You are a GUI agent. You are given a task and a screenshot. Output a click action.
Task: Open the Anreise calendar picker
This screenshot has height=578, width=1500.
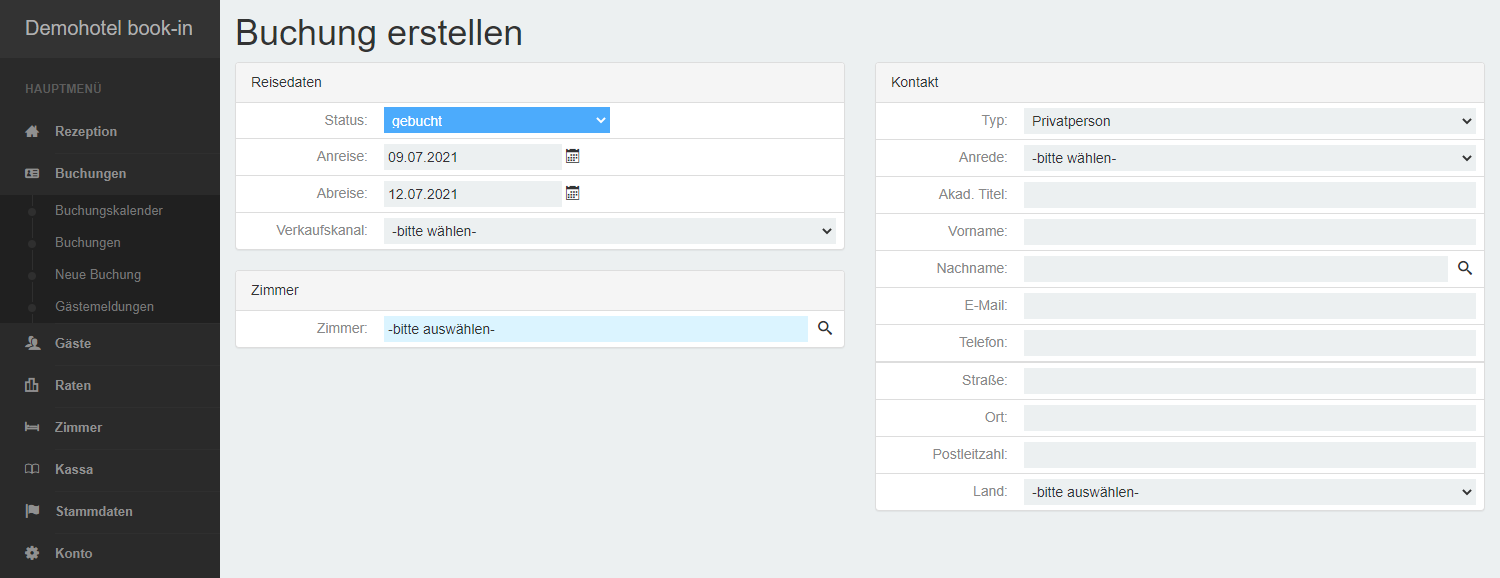pos(573,156)
